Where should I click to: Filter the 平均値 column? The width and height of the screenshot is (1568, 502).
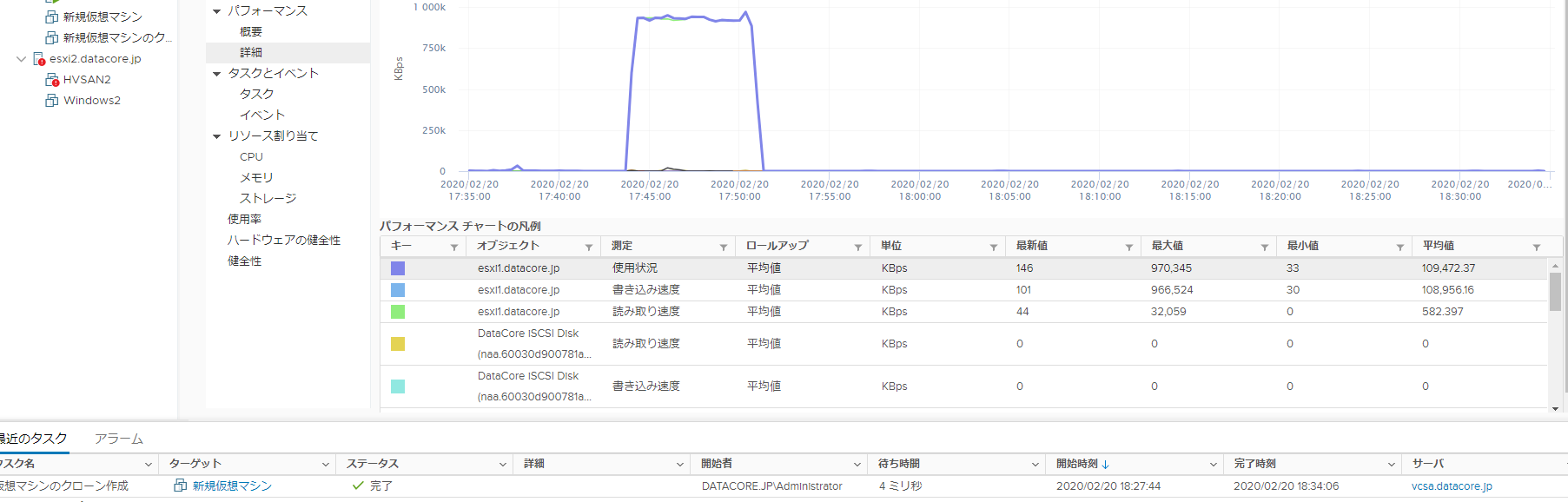tap(1536, 248)
